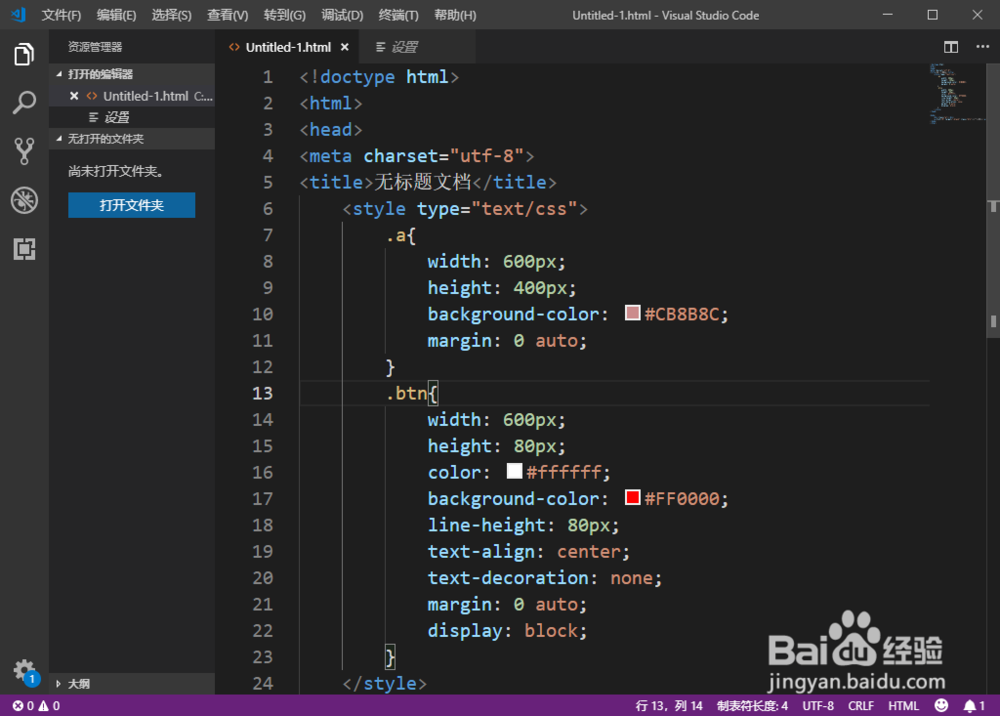Viewport: 1000px width, 716px height.
Task: Click the settings icon in open editors list
Action: pos(93,117)
